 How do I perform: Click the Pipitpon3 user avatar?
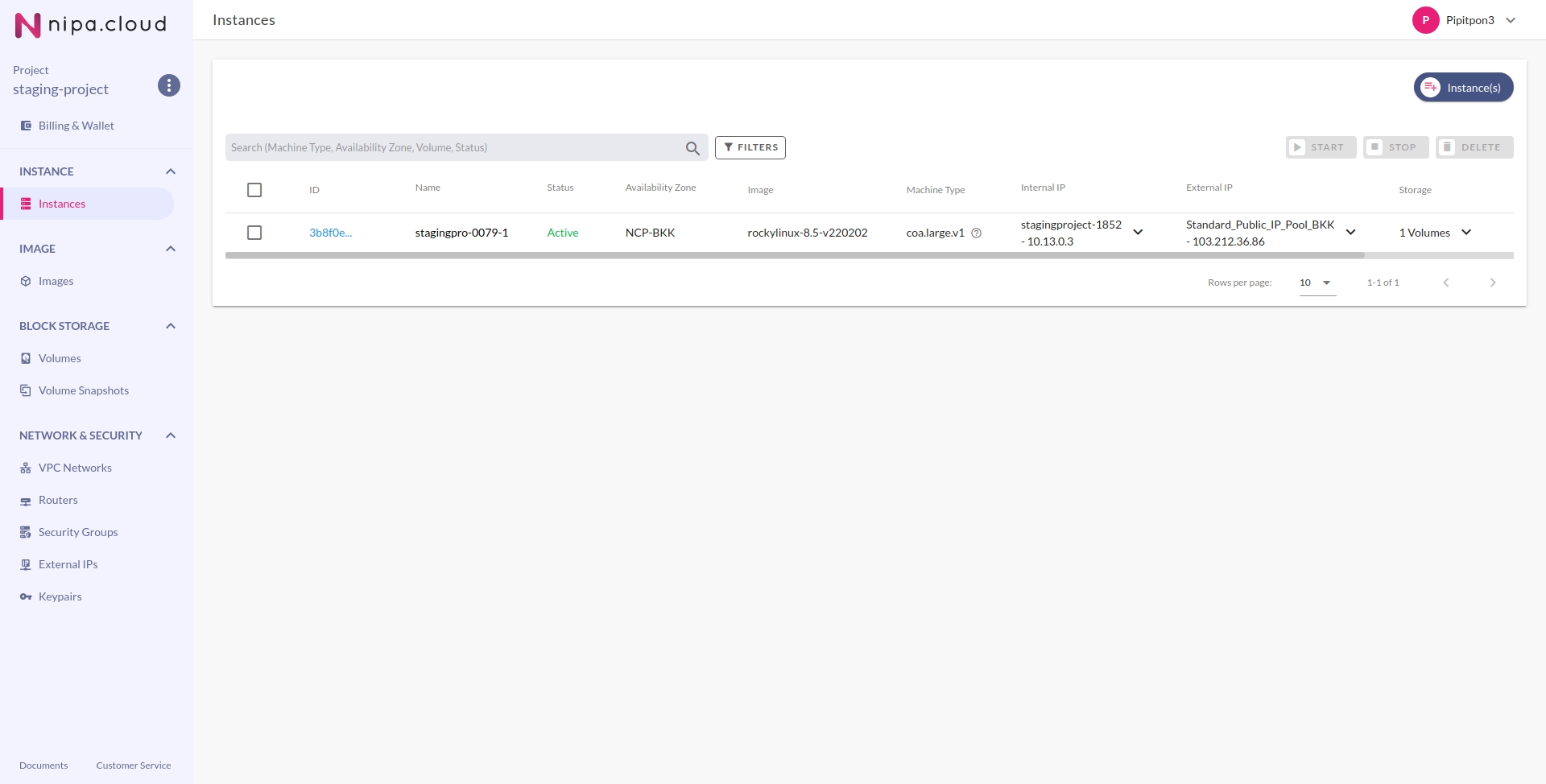[x=1425, y=20]
